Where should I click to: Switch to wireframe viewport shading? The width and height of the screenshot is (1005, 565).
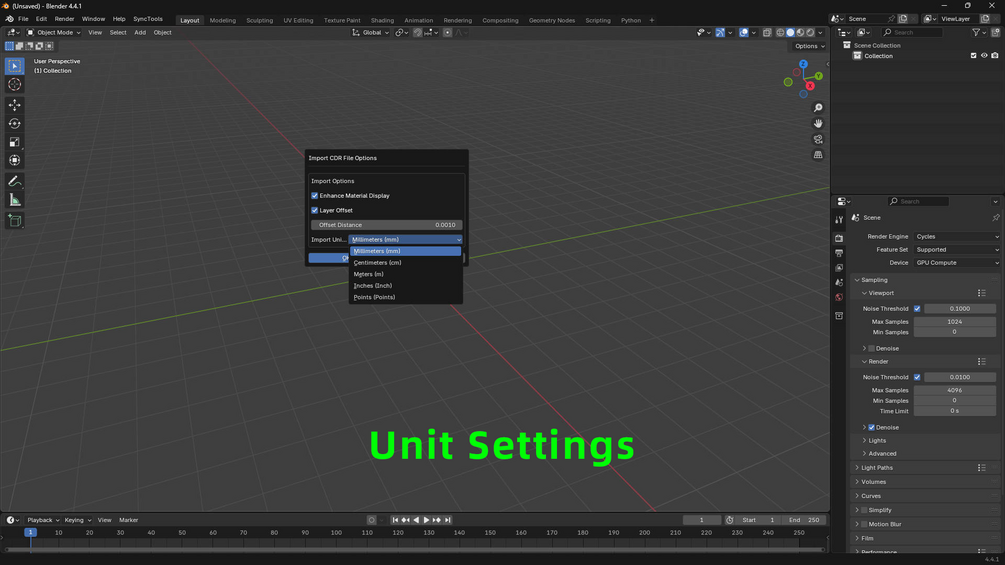click(x=780, y=33)
